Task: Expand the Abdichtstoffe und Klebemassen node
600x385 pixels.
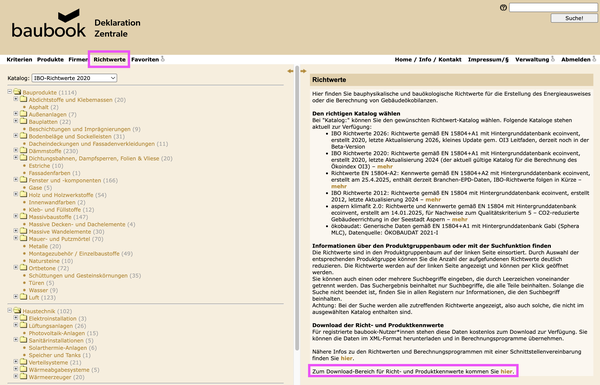Action: [x=16, y=99]
